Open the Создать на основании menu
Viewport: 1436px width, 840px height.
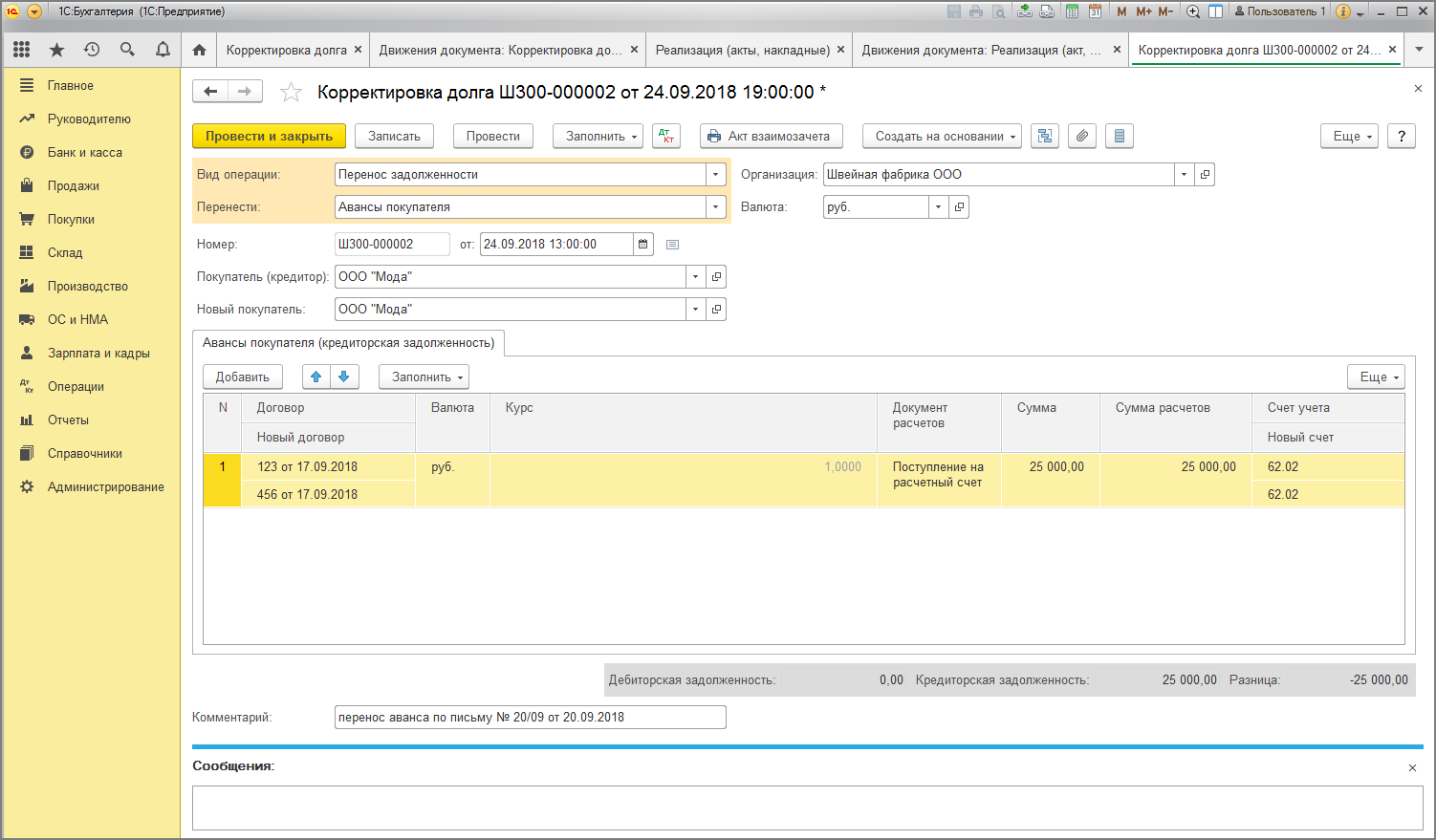942,136
